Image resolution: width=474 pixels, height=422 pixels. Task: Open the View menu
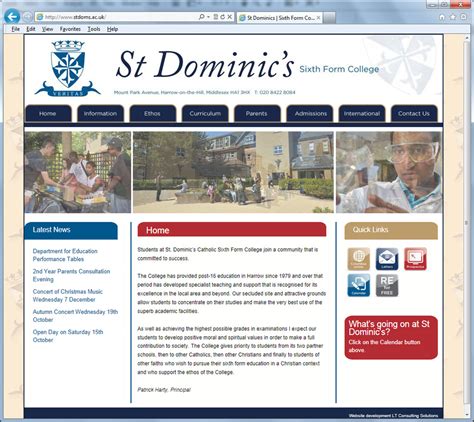click(x=47, y=29)
